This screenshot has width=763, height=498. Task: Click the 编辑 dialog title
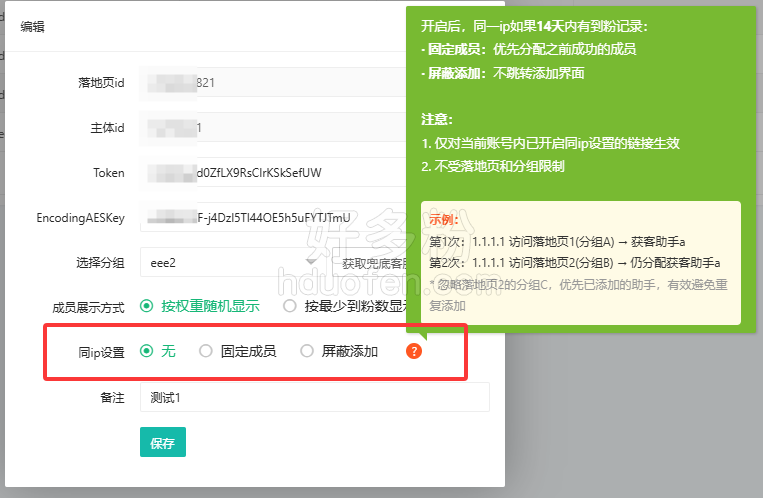33,27
